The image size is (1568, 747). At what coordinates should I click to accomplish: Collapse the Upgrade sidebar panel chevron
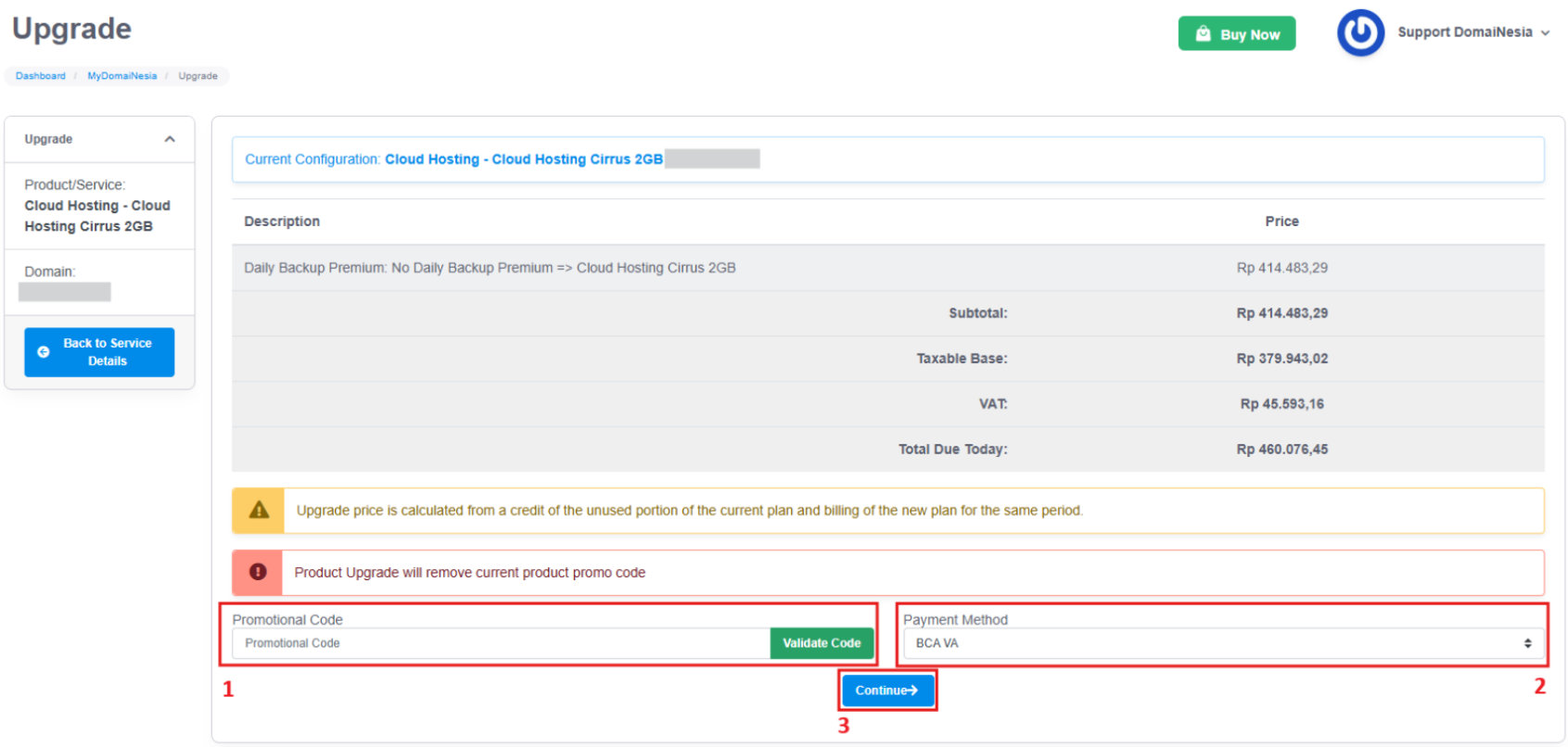[x=170, y=139]
